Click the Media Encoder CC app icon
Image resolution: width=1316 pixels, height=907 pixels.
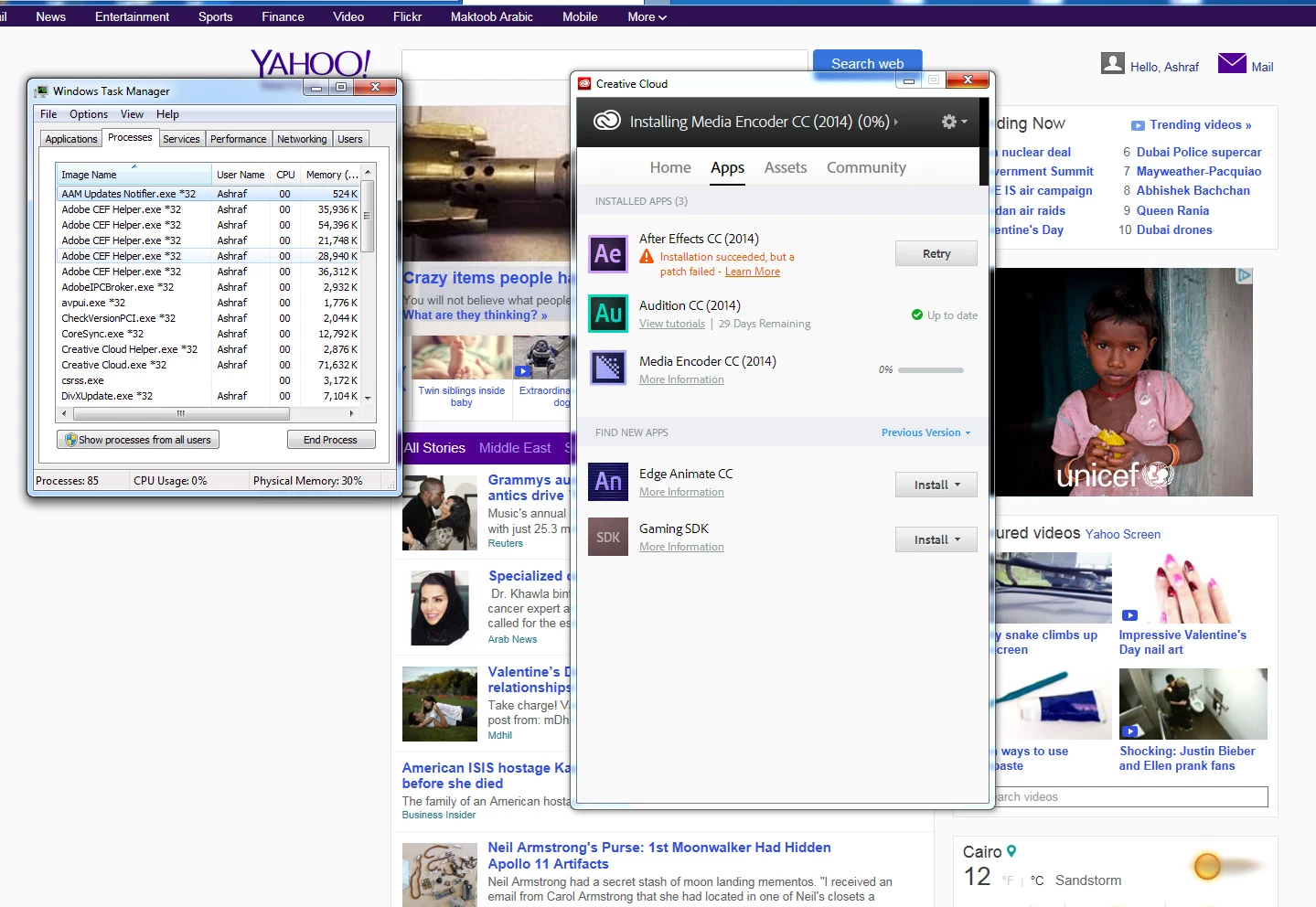608,368
